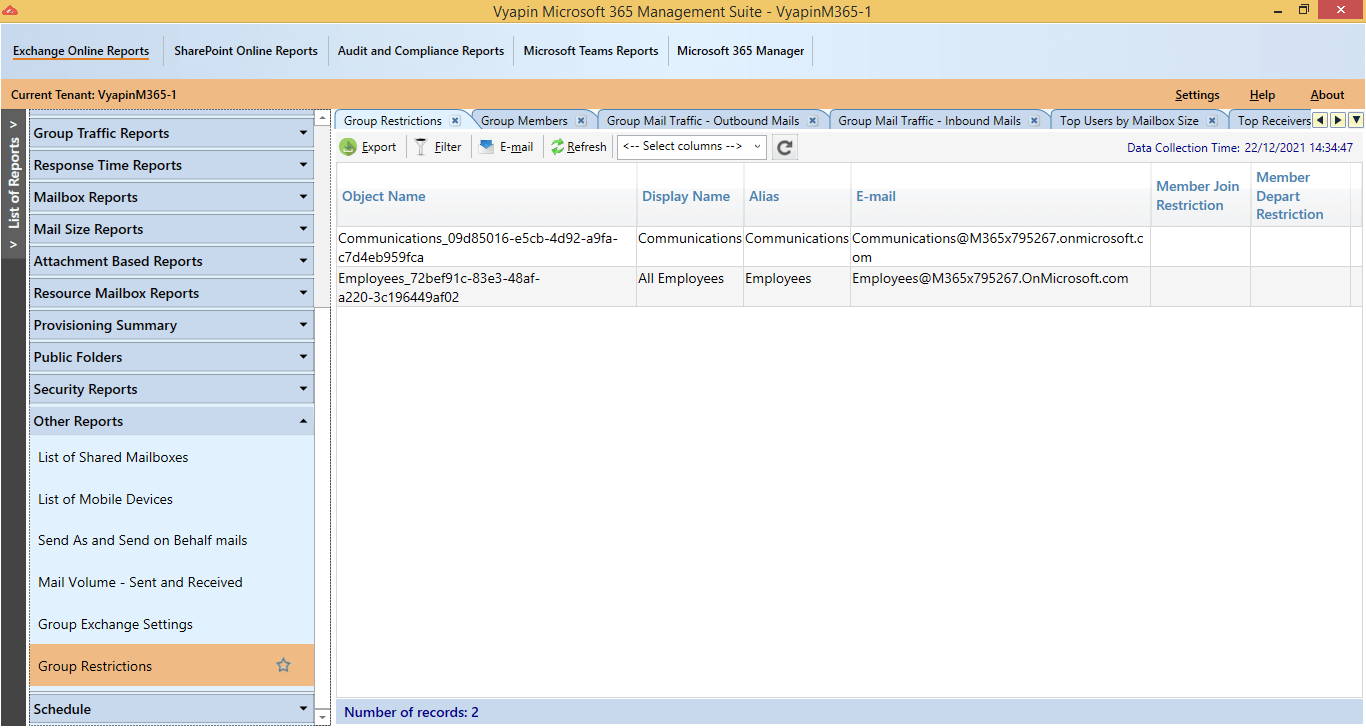Click sidebar scrollbar up arrow
The height and width of the screenshot is (728, 1366).
tap(322, 118)
